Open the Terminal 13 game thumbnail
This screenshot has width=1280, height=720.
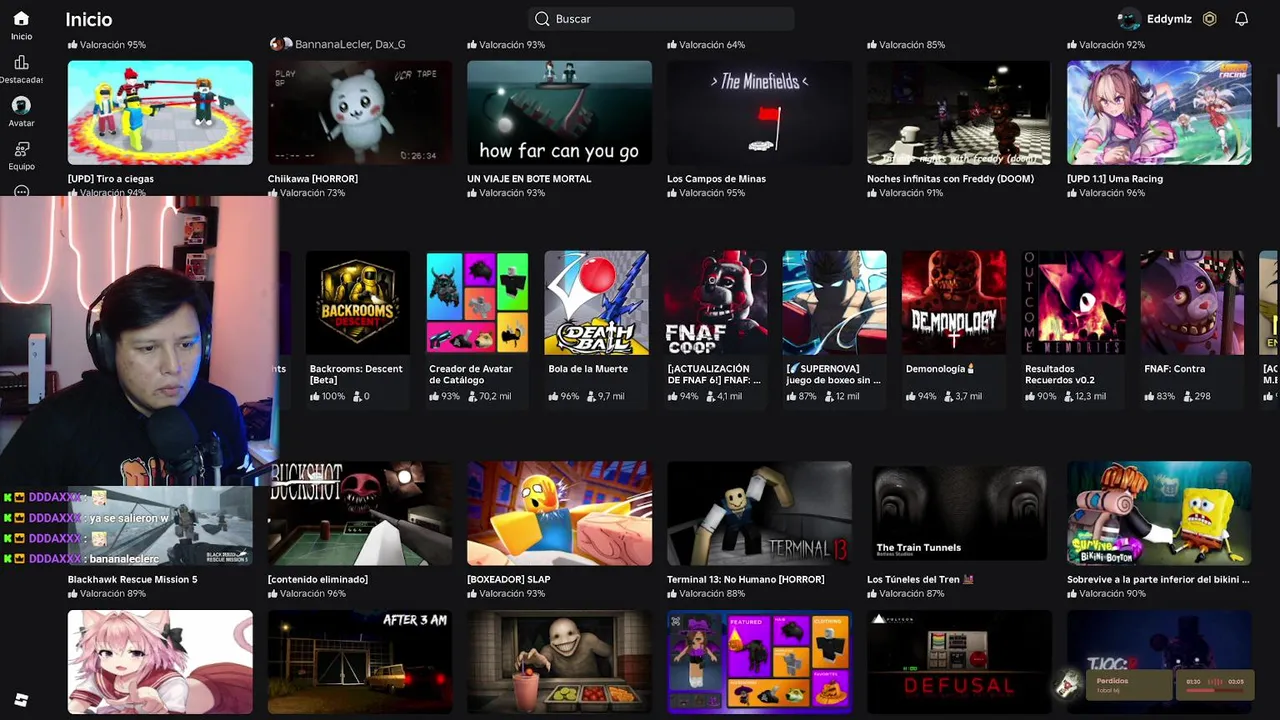(759, 513)
